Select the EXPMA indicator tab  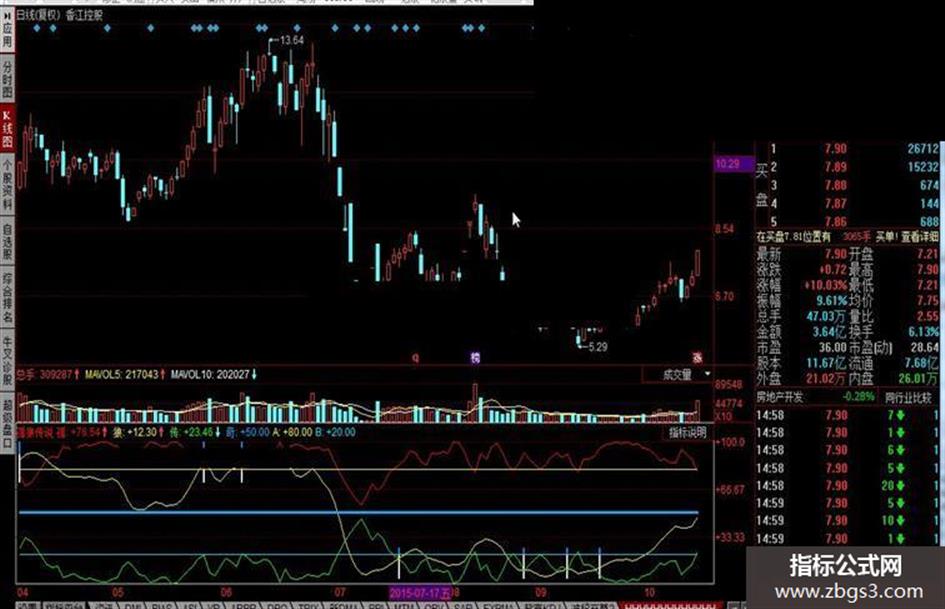point(497,605)
